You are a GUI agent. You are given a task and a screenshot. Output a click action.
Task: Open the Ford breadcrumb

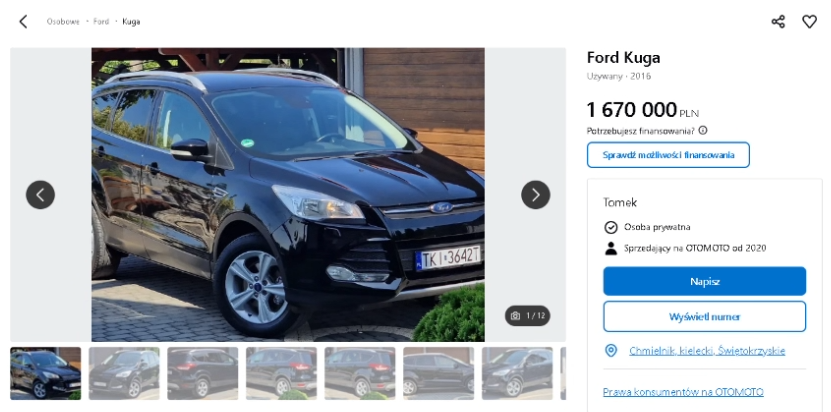click(x=101, y=22)
